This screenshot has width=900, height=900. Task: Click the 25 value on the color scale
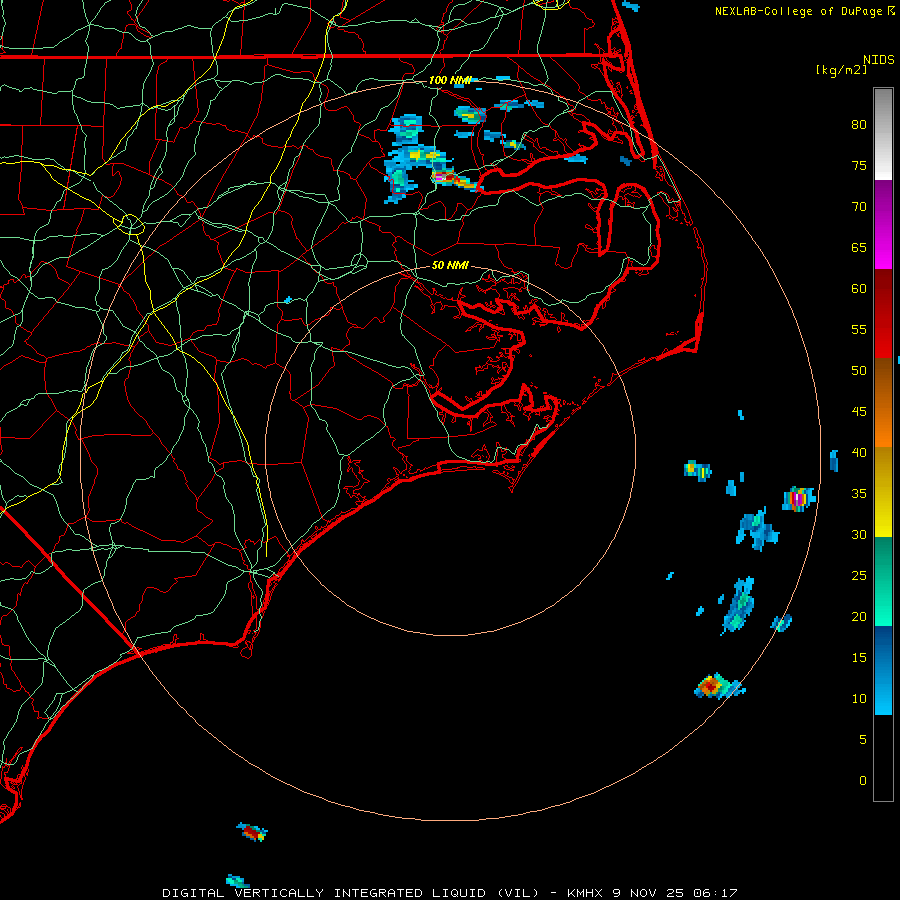(x=859, y=576)
